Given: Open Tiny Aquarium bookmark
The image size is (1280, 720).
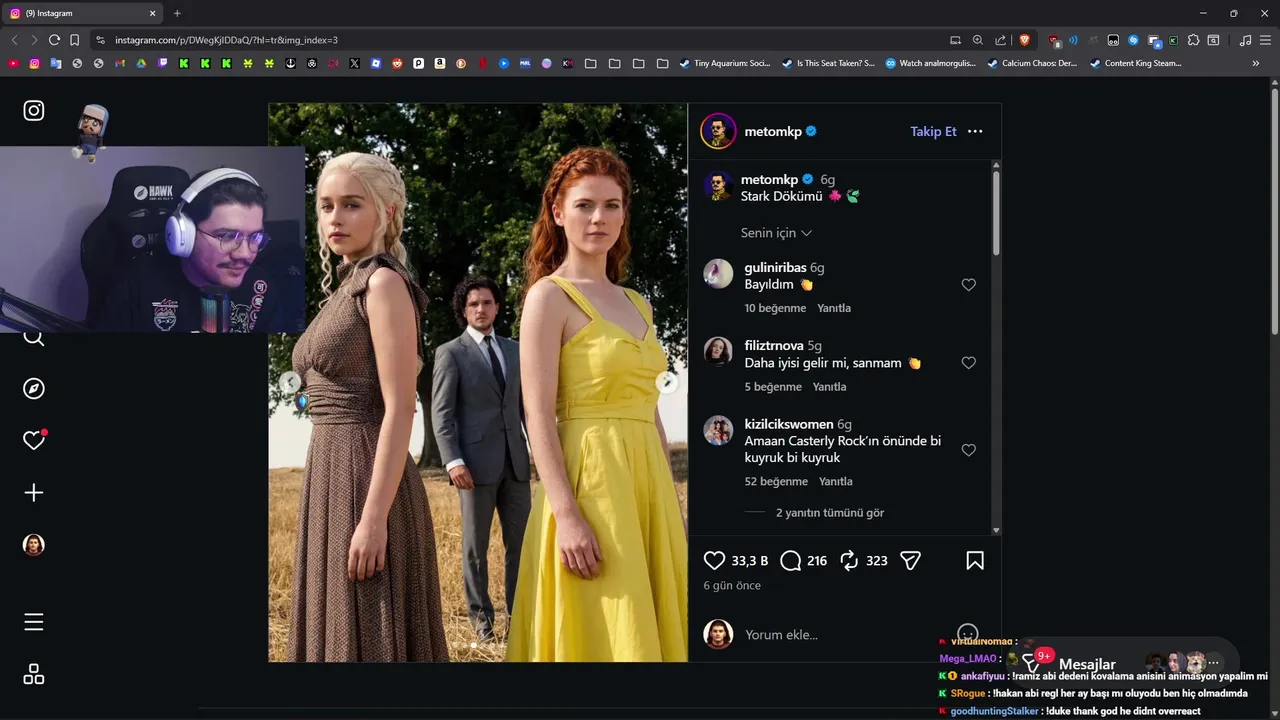Looking at the screenshot, I should click(x=725, y=63).
